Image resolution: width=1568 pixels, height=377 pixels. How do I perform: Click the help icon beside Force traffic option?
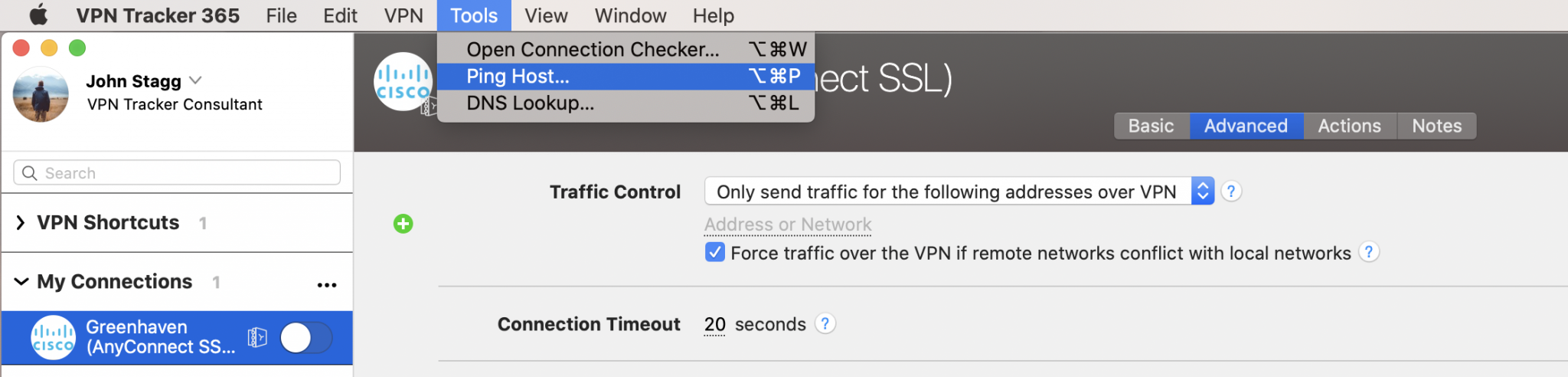[1368, 252]
